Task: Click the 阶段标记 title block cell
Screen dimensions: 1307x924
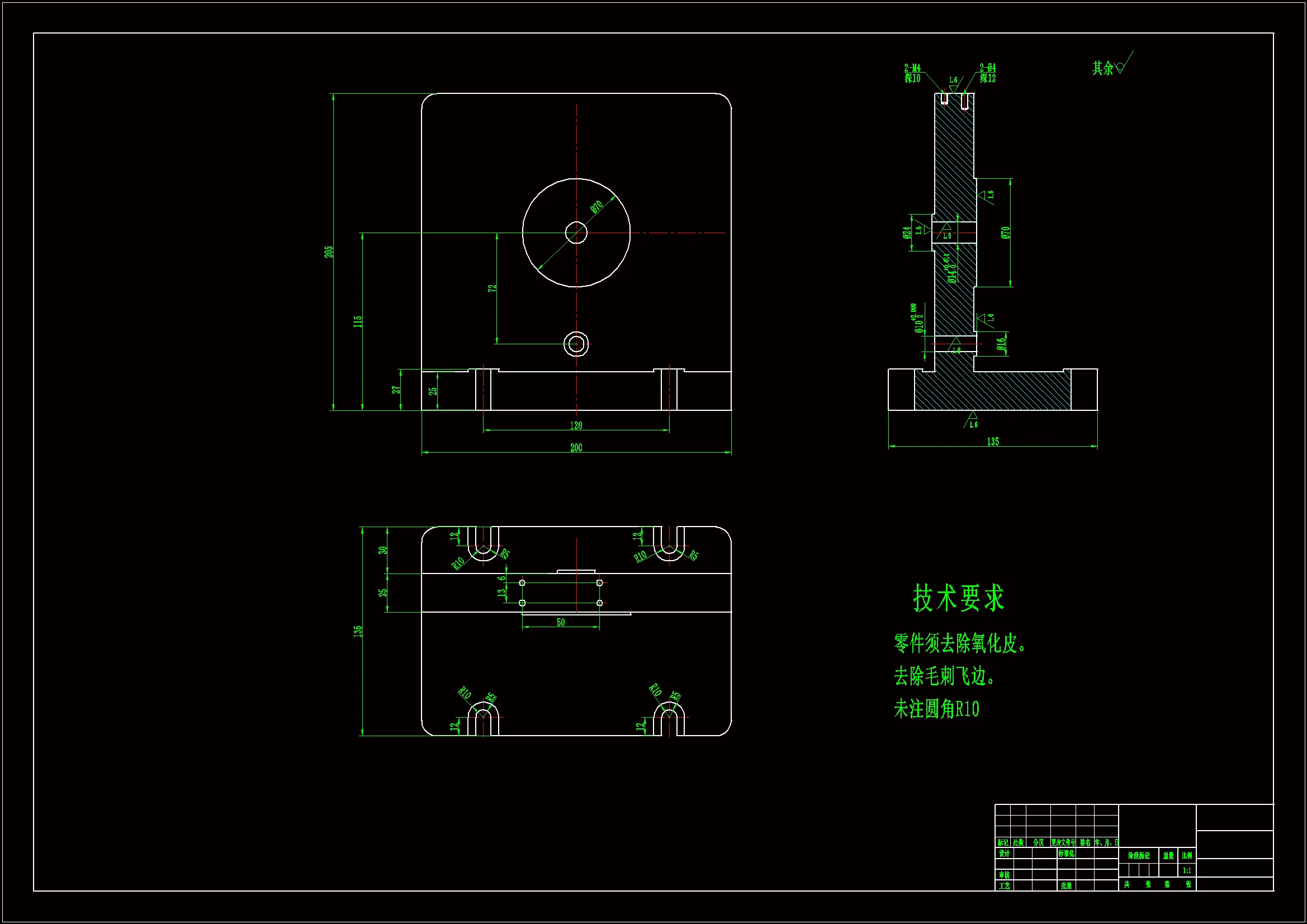Action: coord(1139,856)
